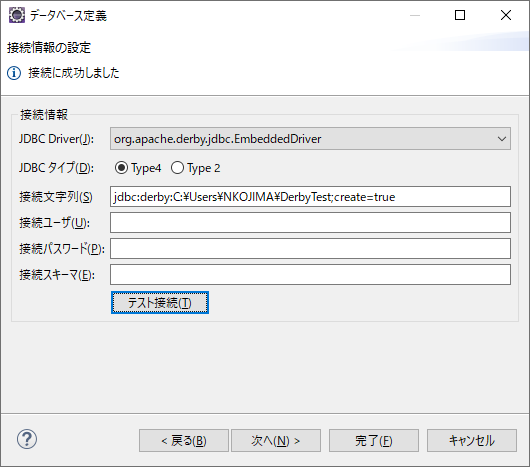Select the Type4 JDBC radio button
This screenshot has width=530, height=467.
(121, 168)
